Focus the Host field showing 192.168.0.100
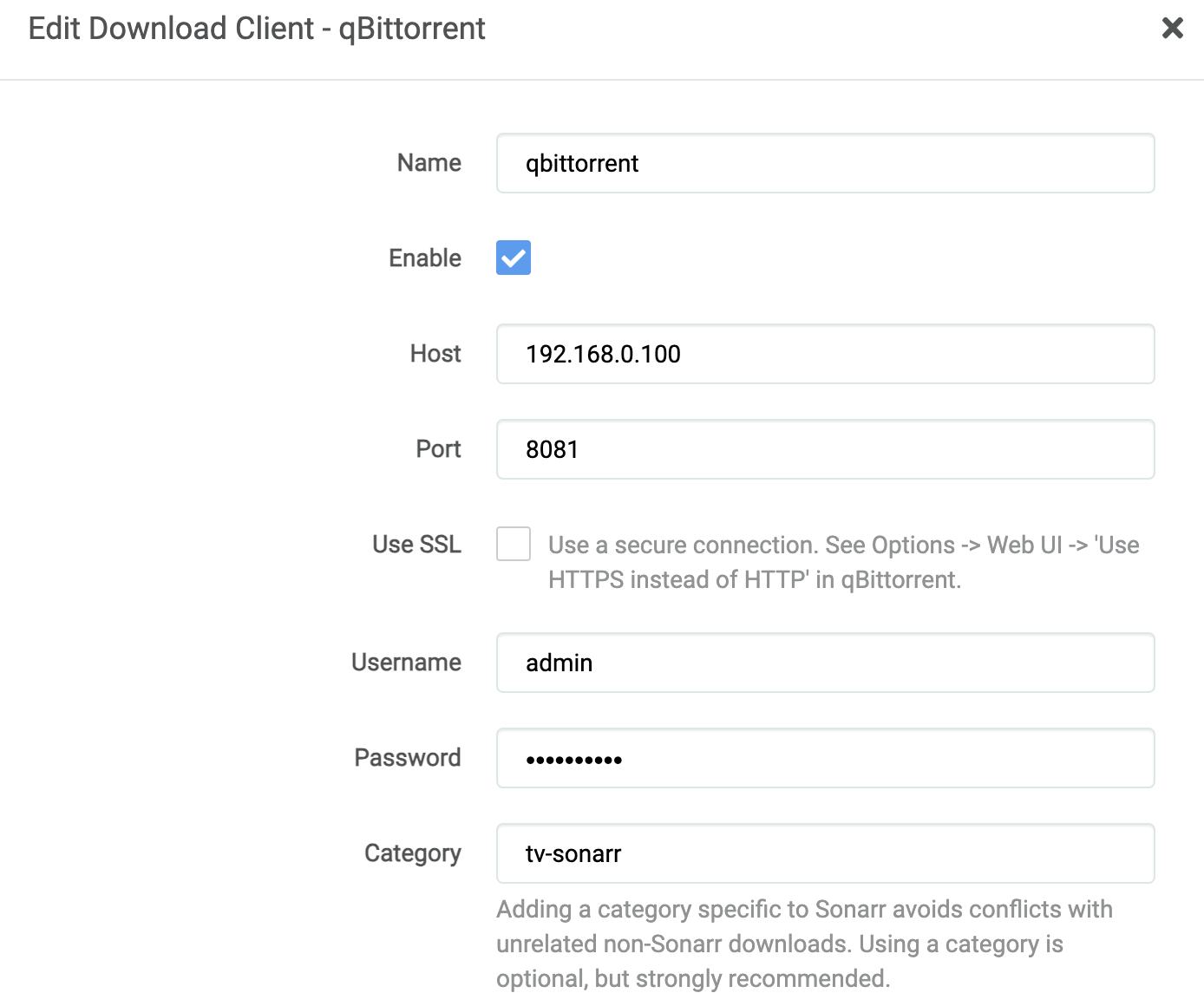 [825, 354]
